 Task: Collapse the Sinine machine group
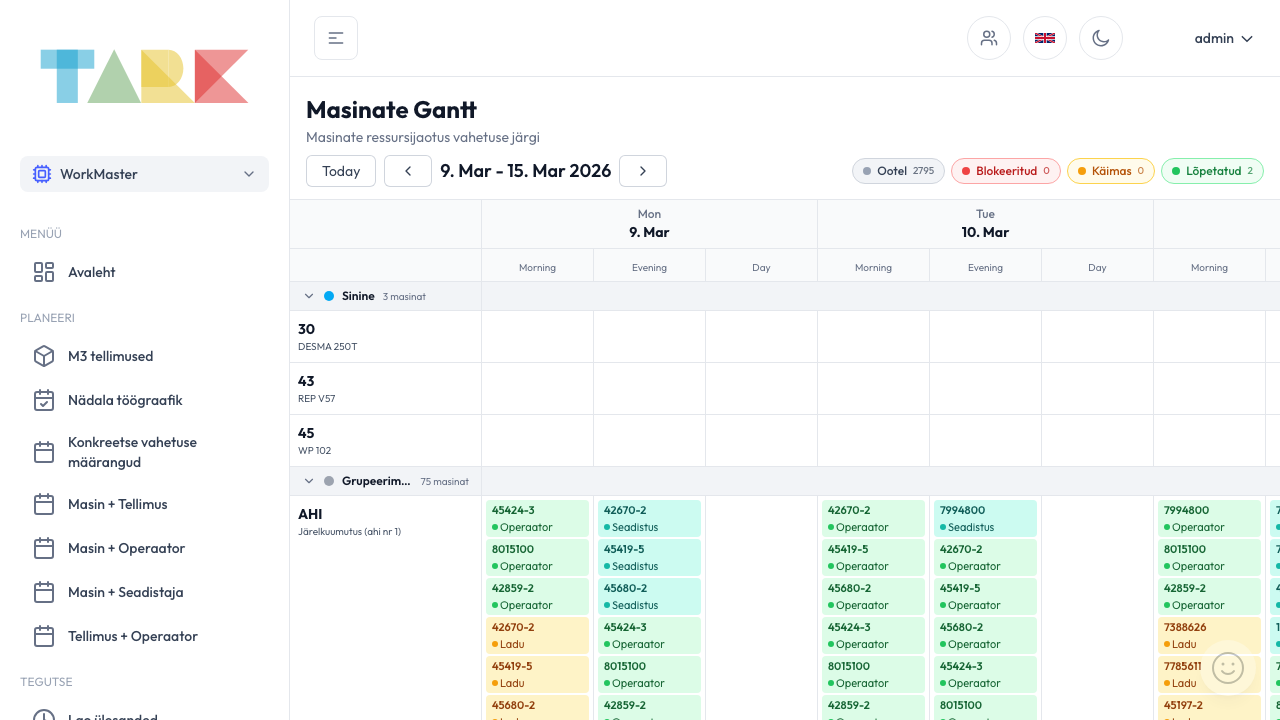click(x=309, y=296)
